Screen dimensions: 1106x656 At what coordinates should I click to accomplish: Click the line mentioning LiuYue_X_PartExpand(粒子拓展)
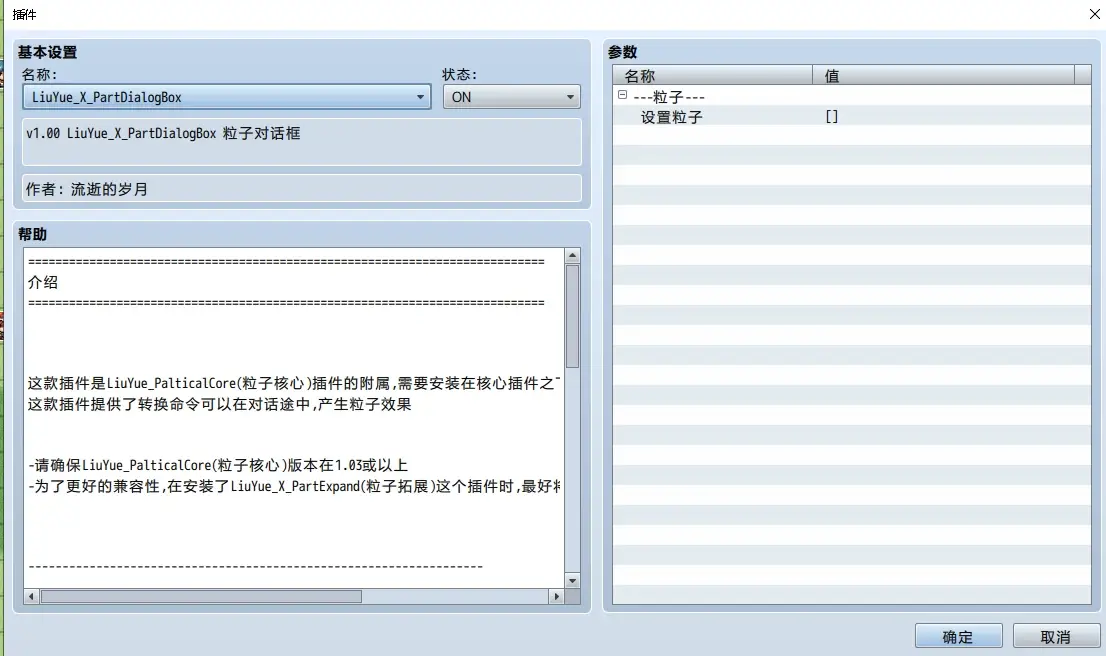point(294,486)
